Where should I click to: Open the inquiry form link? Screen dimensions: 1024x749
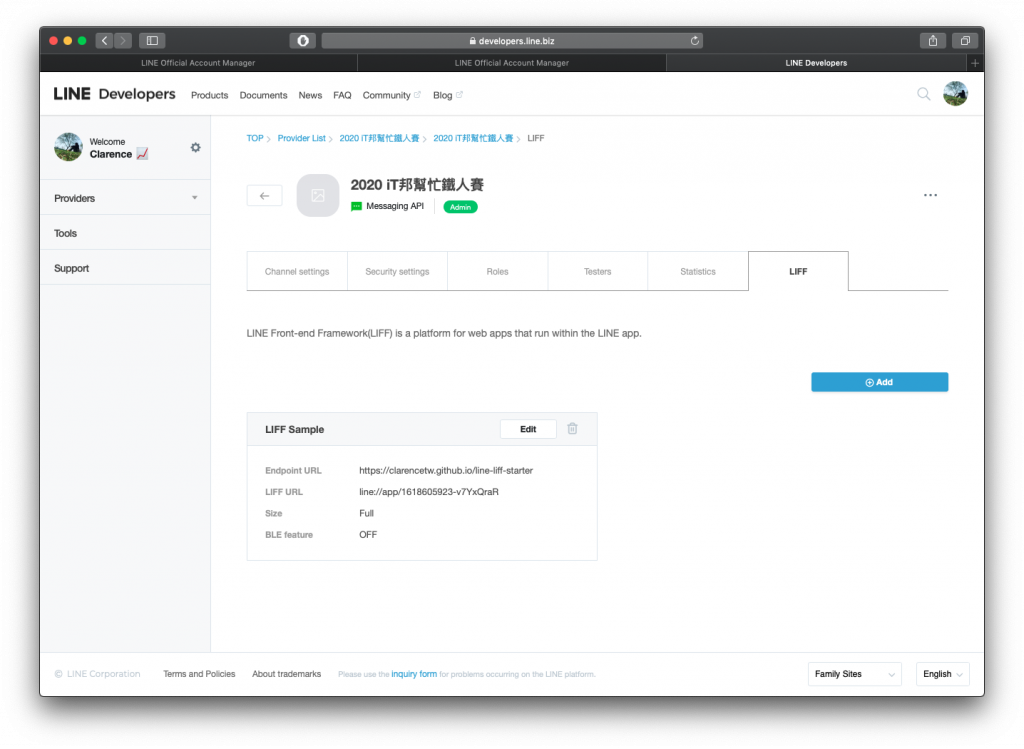pyautogui.click(x=414, y=674)
